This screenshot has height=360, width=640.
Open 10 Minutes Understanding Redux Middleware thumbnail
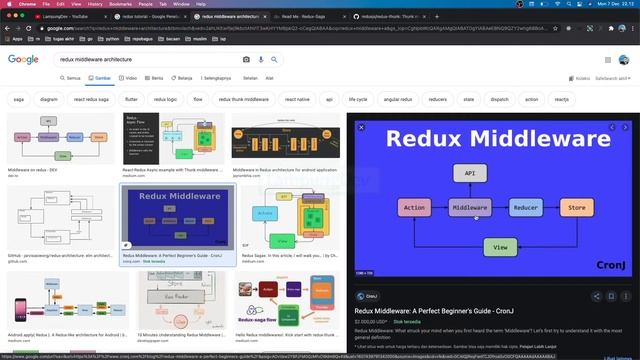pos(182,300)
